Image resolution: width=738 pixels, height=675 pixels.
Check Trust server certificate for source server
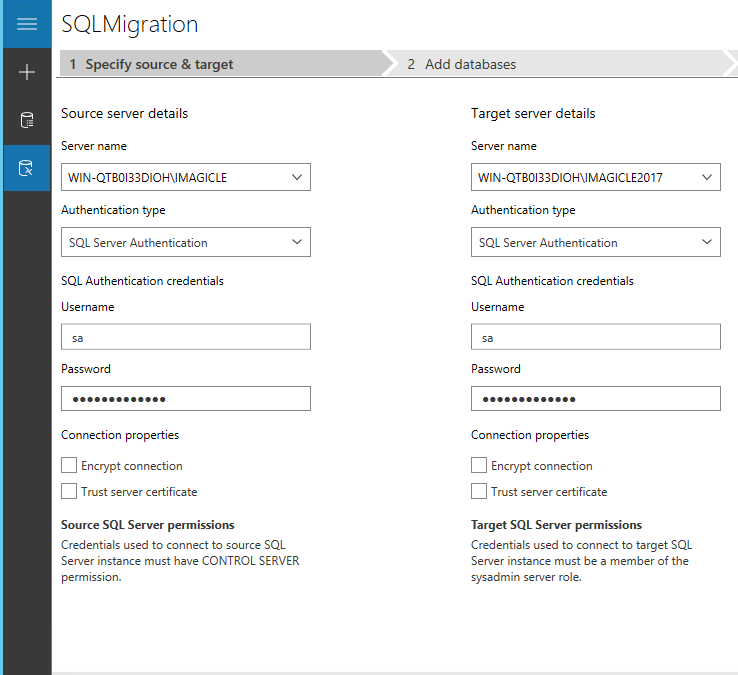[x=69, y=491]
